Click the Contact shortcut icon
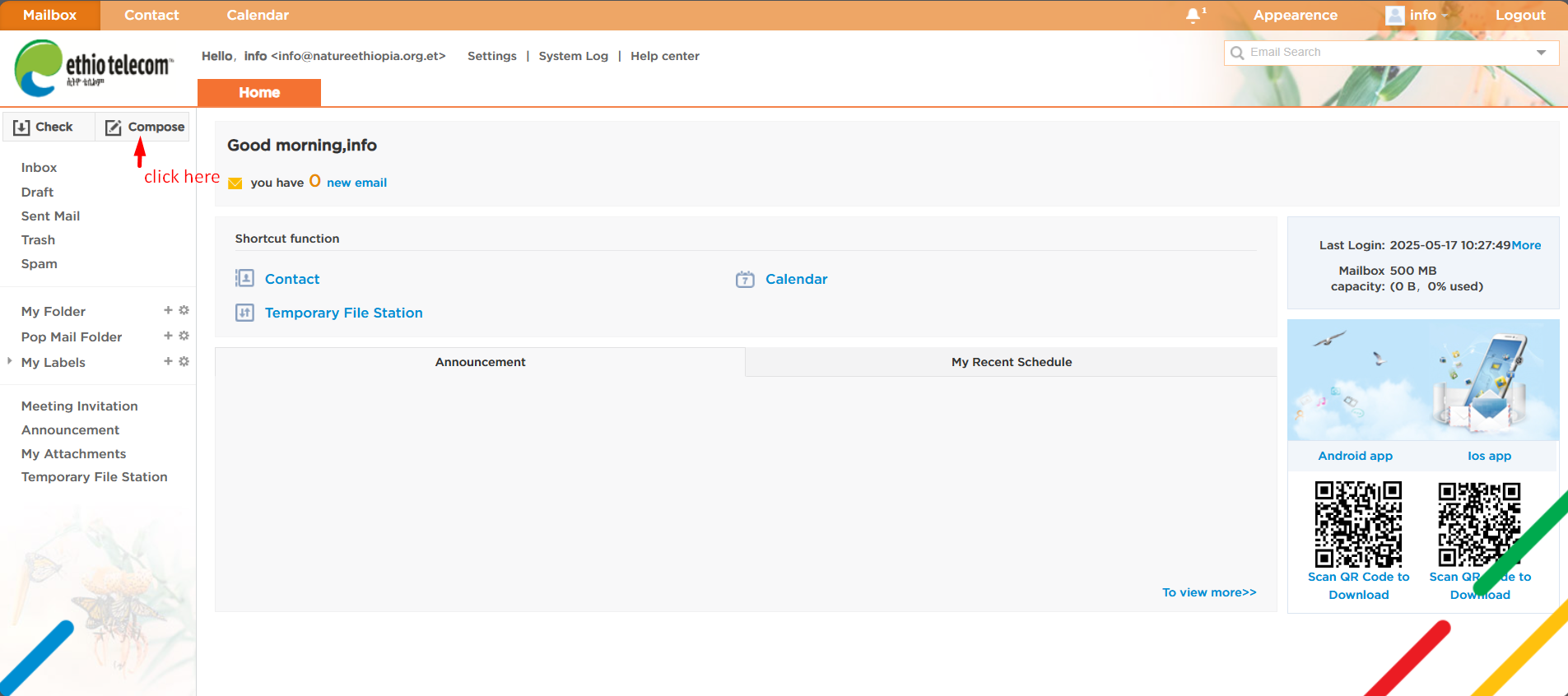The height and width of the screenshot is (696, 1568). (x=244, y=278)
